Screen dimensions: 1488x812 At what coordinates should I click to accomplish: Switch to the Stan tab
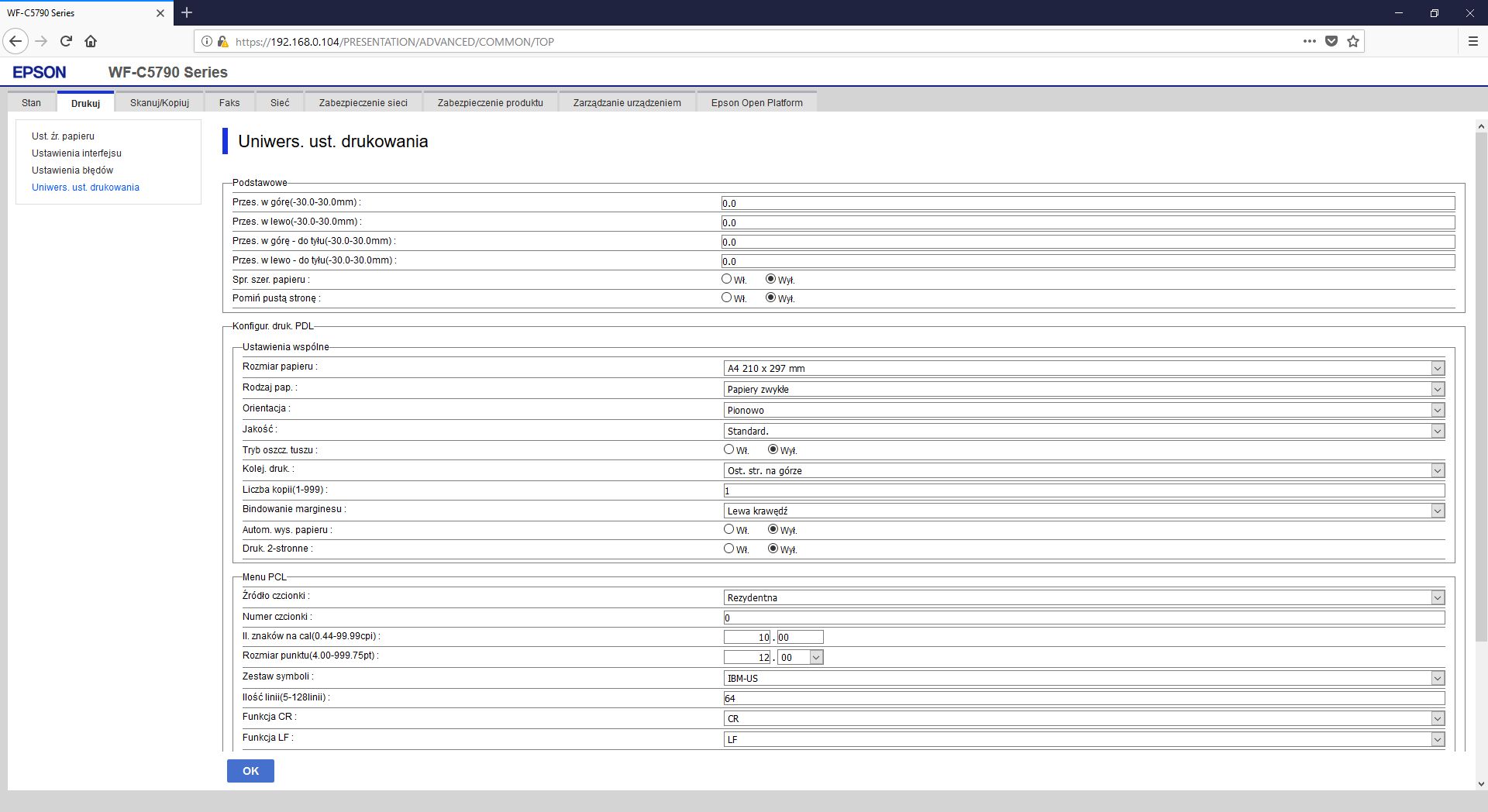coord(32,102)
